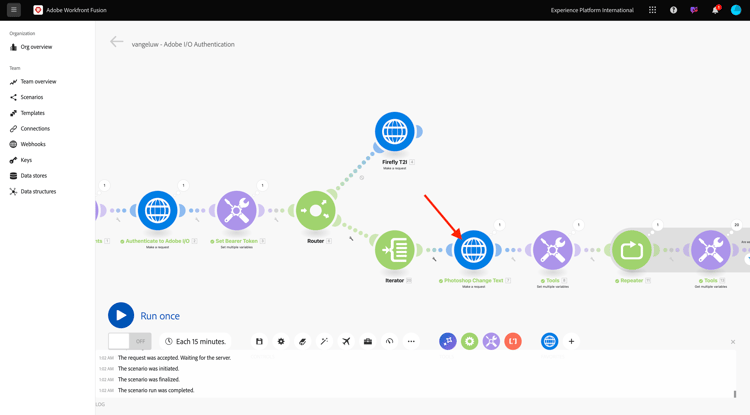The image size is (750, 415).
Task: Open the notifications bell
Action: pos(715,10)
